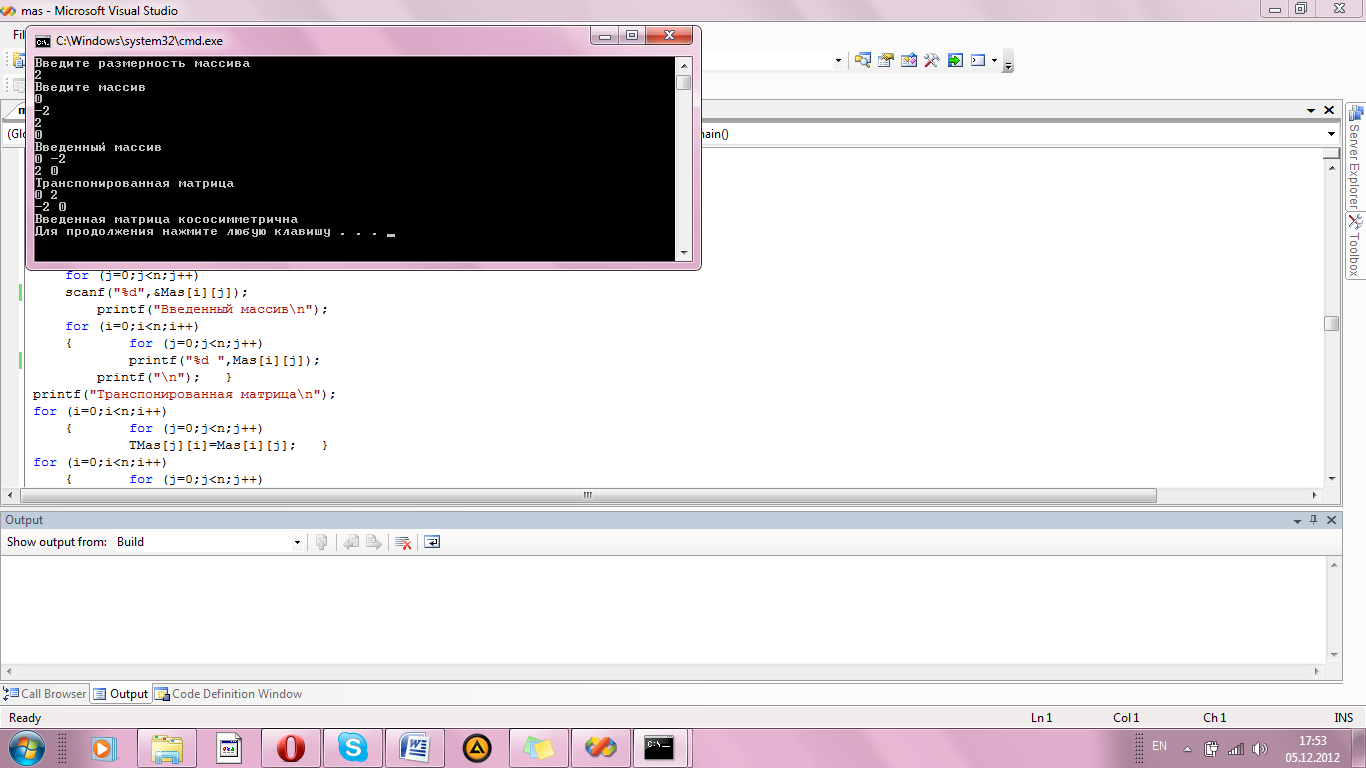Screen dimensions: 1366x768
Task: Open Sticky Notes taskbar icon
Action: 539,747
